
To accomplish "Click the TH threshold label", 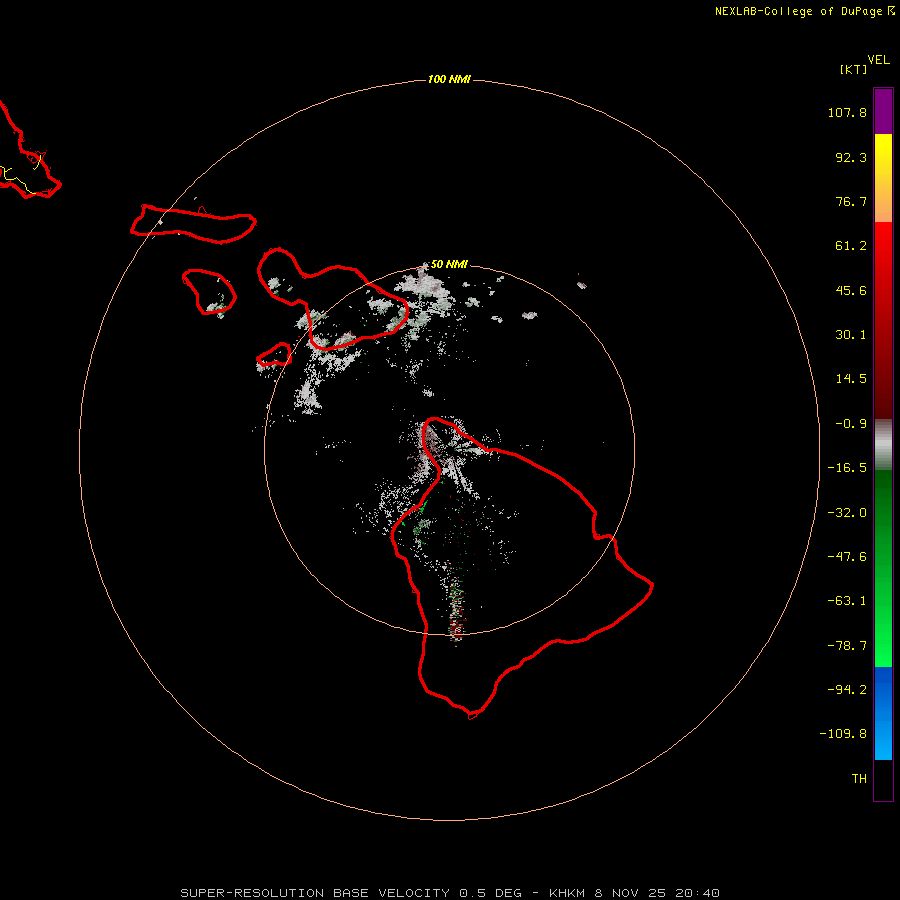I will pos(859,779).
